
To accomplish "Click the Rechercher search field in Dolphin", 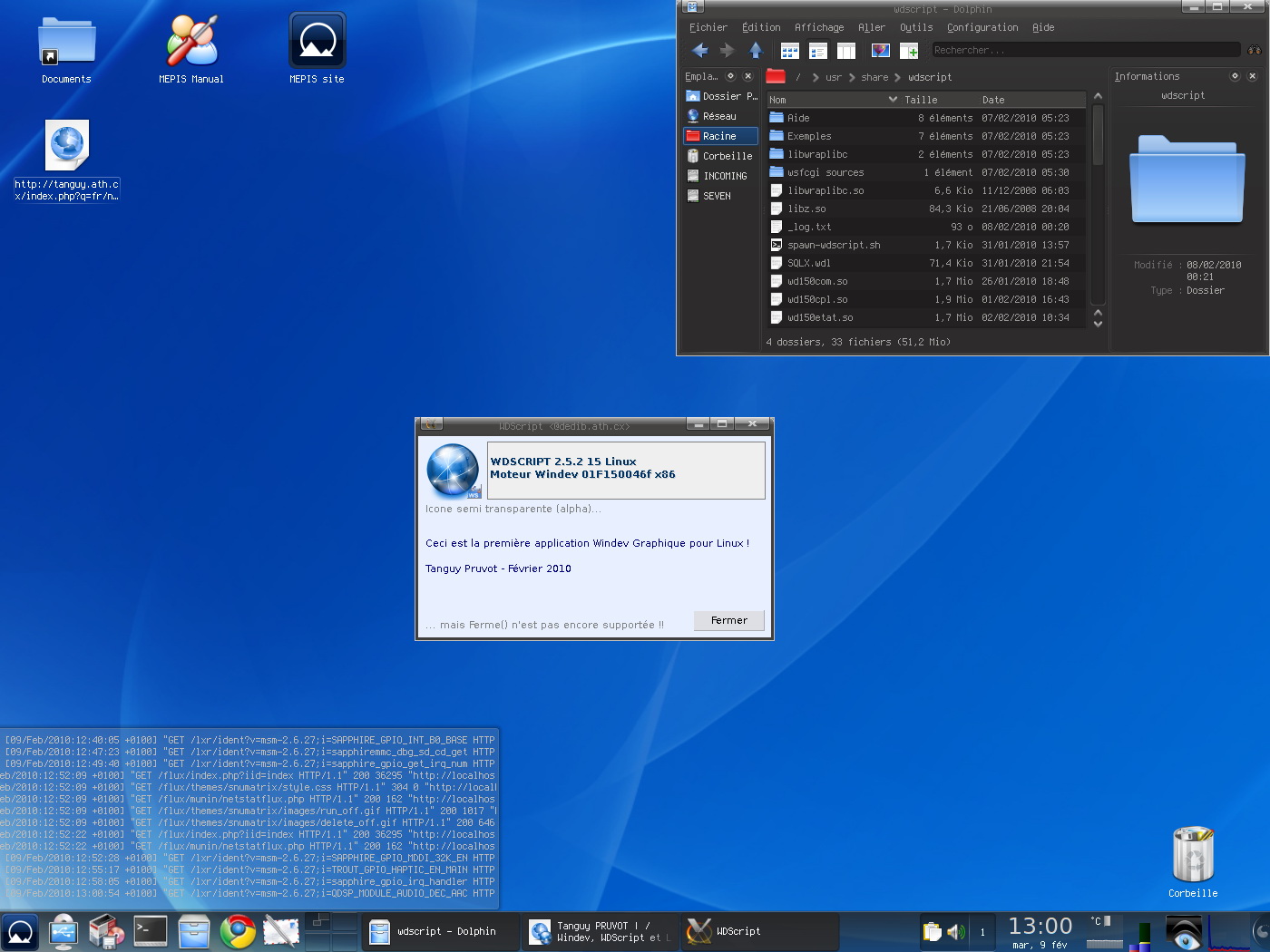I will click(x=1086, y=50).
